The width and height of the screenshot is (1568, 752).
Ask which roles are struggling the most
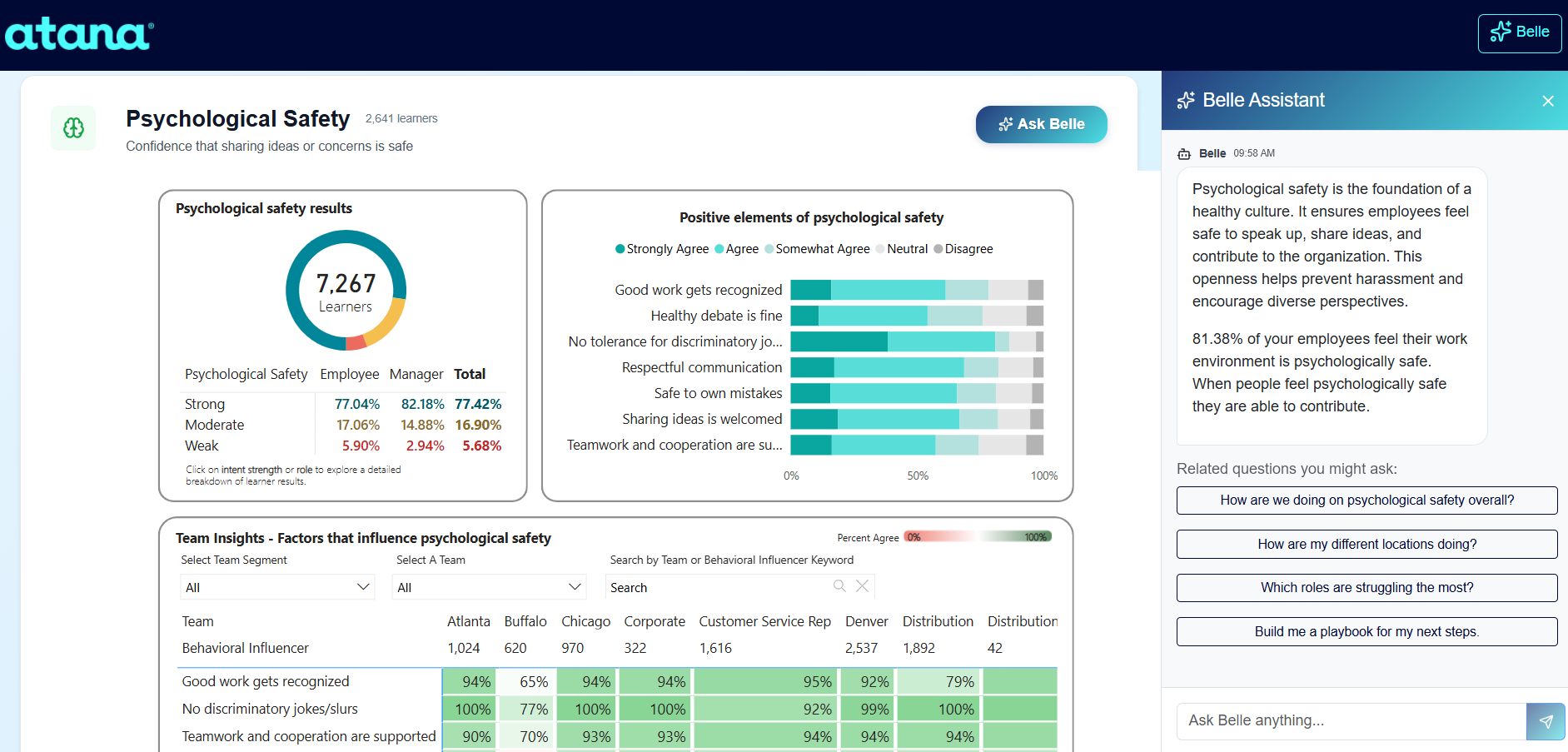tap(1366, 588)
